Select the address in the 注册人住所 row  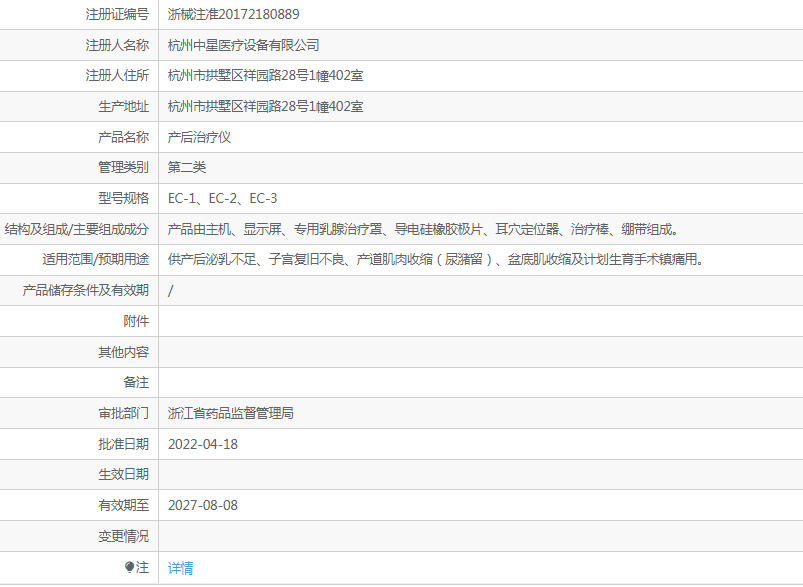click(265, 76)
